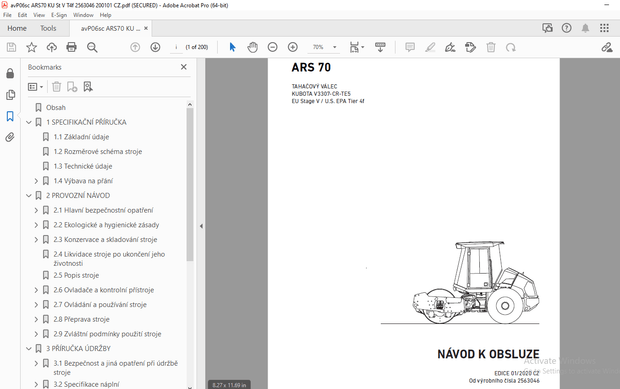The width and height of the screenshot is (620, 389).
Task: Choose the selection arrow tool
Action: tap(232, 47)
